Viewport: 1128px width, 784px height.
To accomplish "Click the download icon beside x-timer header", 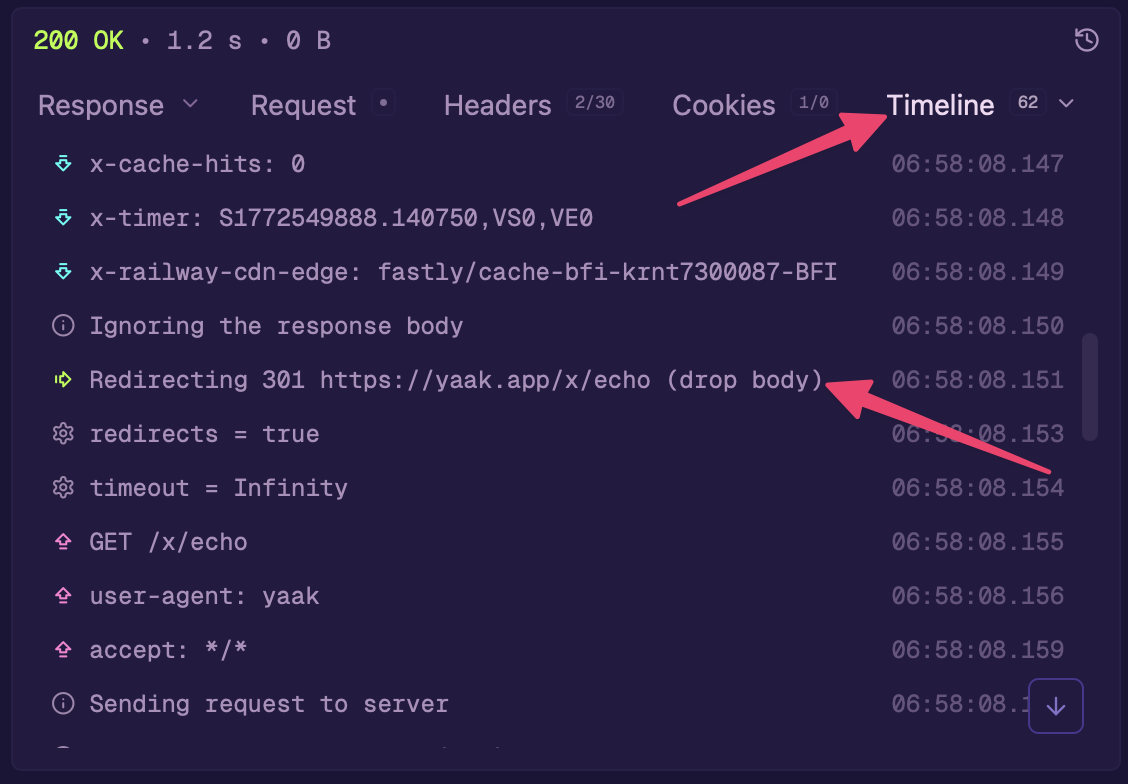I will point(63,218).
